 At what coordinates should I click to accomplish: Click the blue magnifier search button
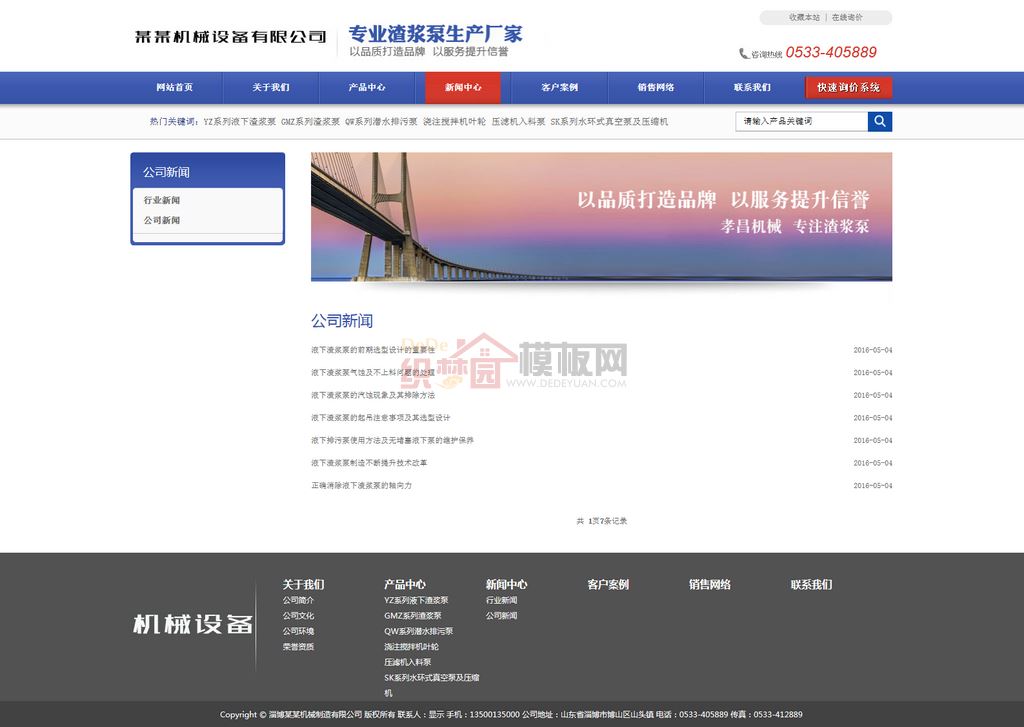[879, 121]
